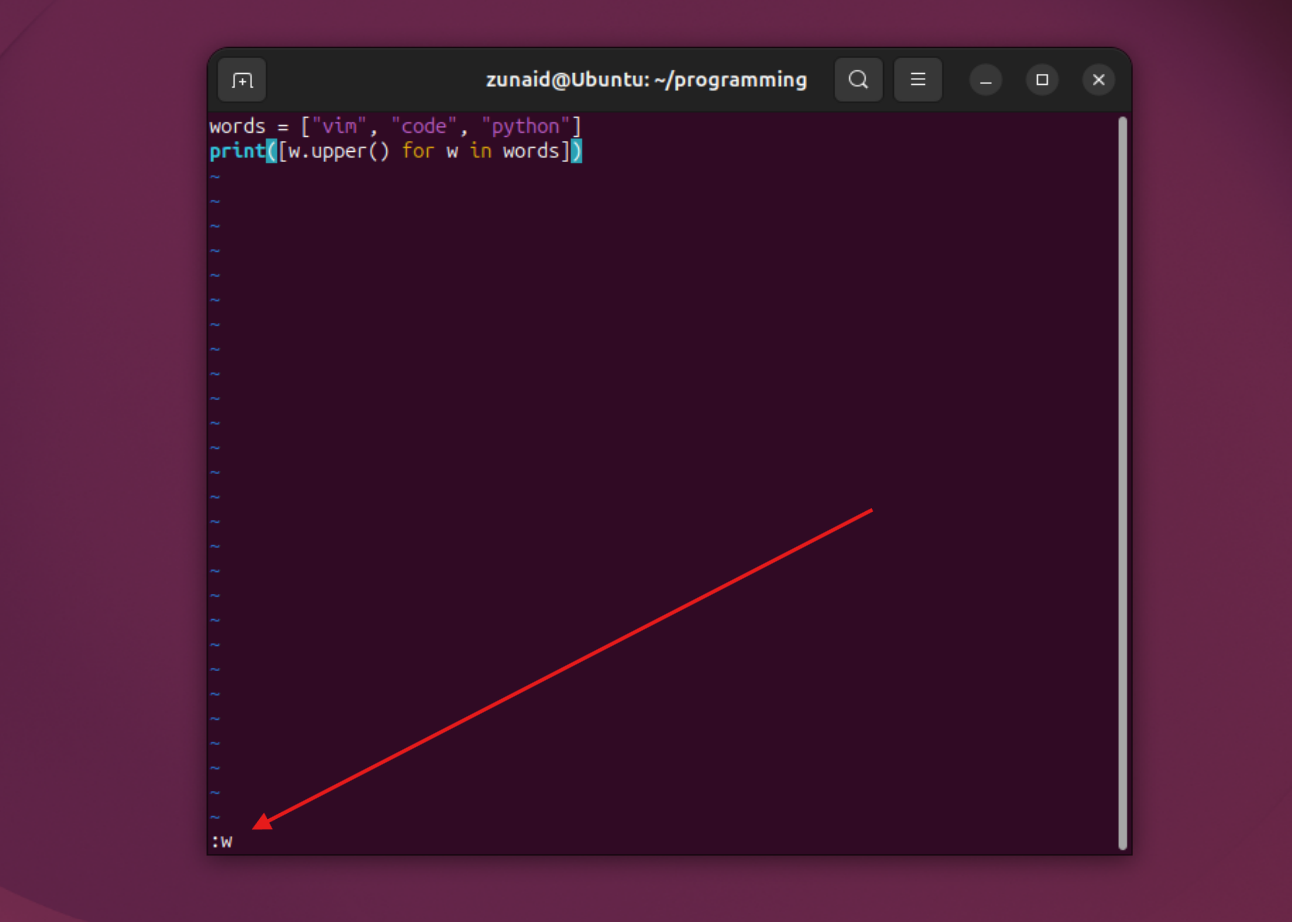1292x922 pixels.
Task: Click the highlighted opening parenthesis after "print"
Action: coord(272,152)
